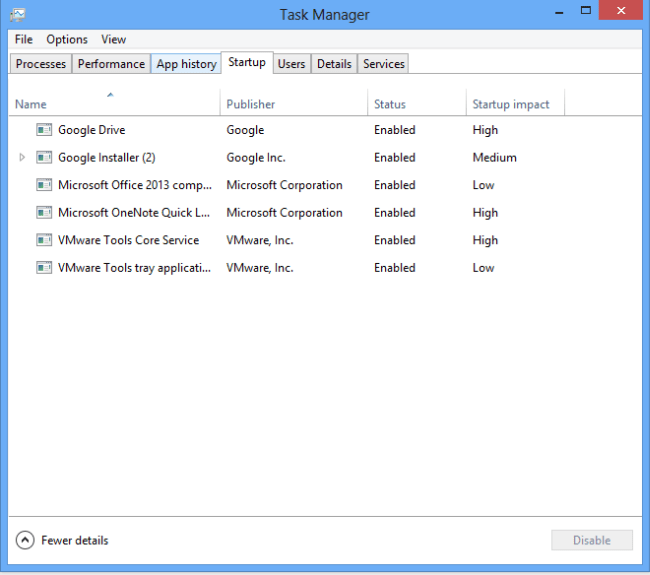Screen dimensions: 650x575
Task: Select the VMware Tools tray application icon
Action: click(44, 268)
